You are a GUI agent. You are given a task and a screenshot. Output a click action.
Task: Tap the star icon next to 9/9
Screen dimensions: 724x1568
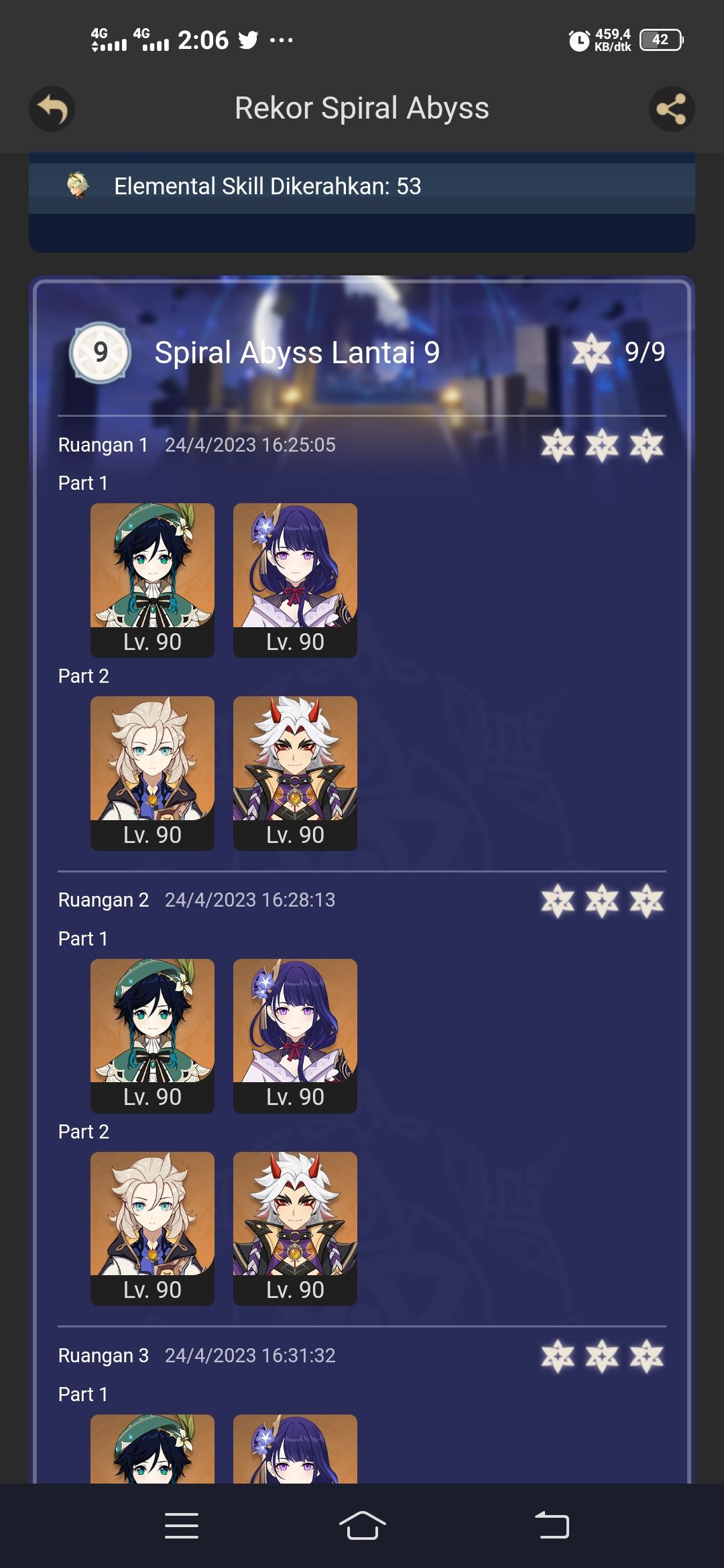click(x=591, y=352)
